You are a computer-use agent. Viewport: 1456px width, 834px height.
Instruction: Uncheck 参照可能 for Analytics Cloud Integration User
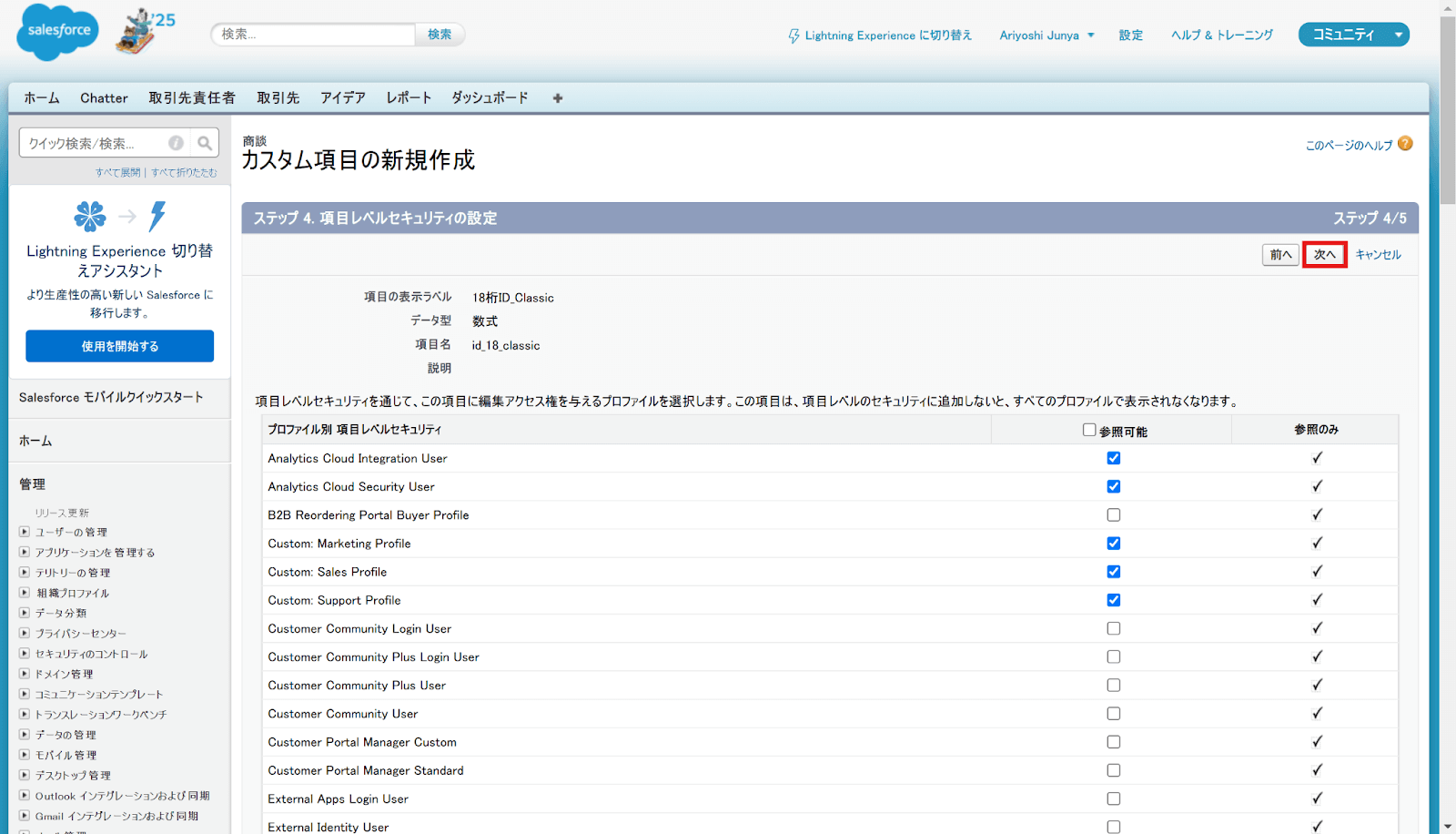[x=1113, y=458]
